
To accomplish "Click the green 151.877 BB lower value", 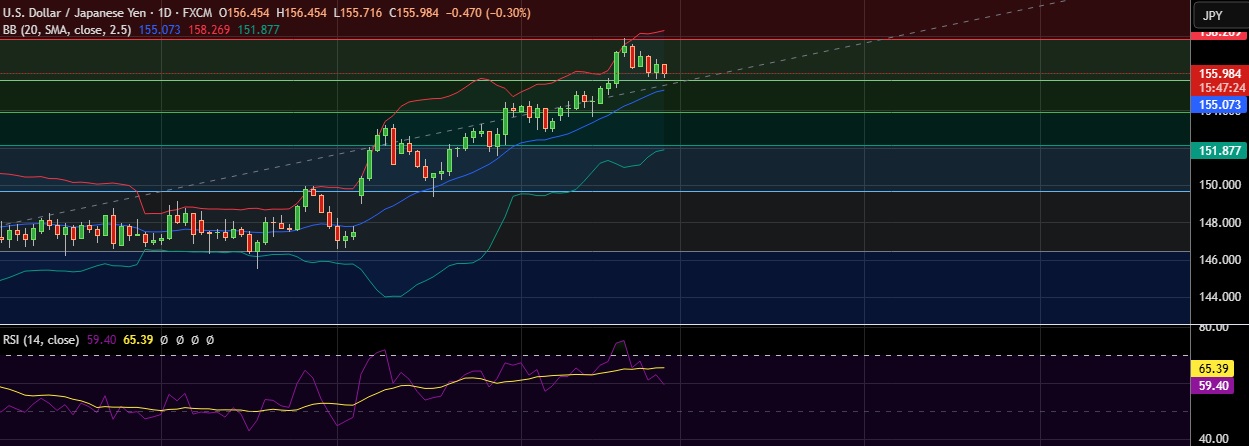I will [x=257, y=30].
